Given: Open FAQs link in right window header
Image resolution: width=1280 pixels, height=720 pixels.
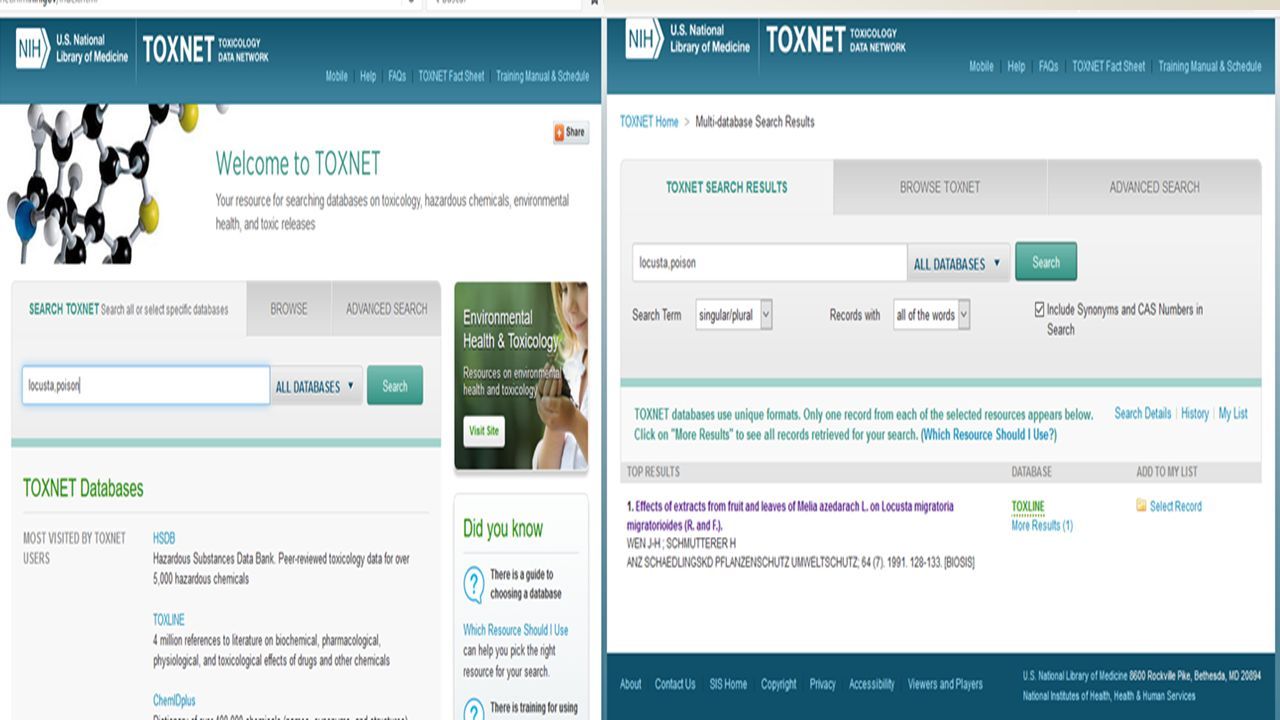Looking at the screenshot, I should coord(1048,66).
